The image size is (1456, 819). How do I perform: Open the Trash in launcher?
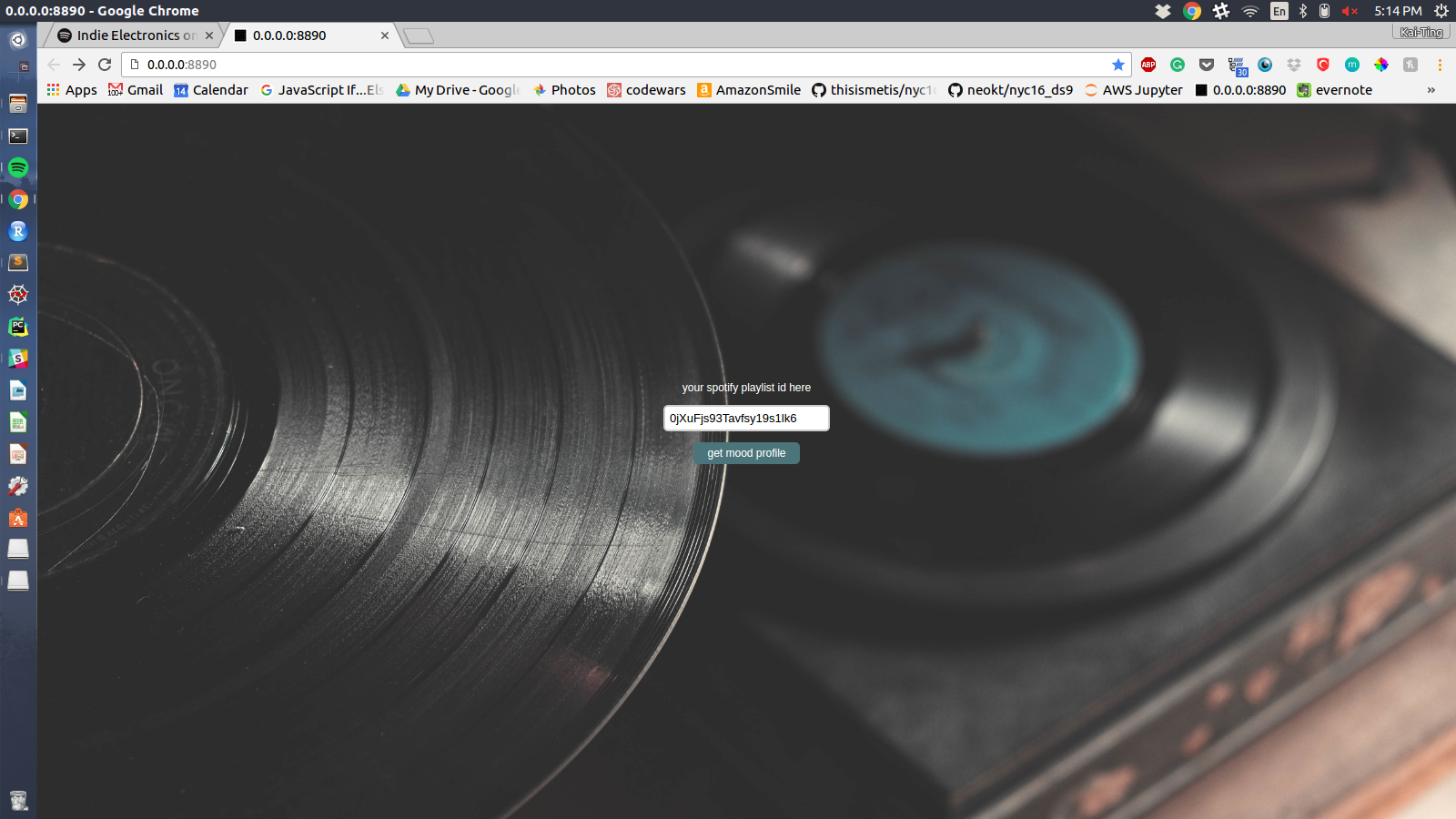18,800
